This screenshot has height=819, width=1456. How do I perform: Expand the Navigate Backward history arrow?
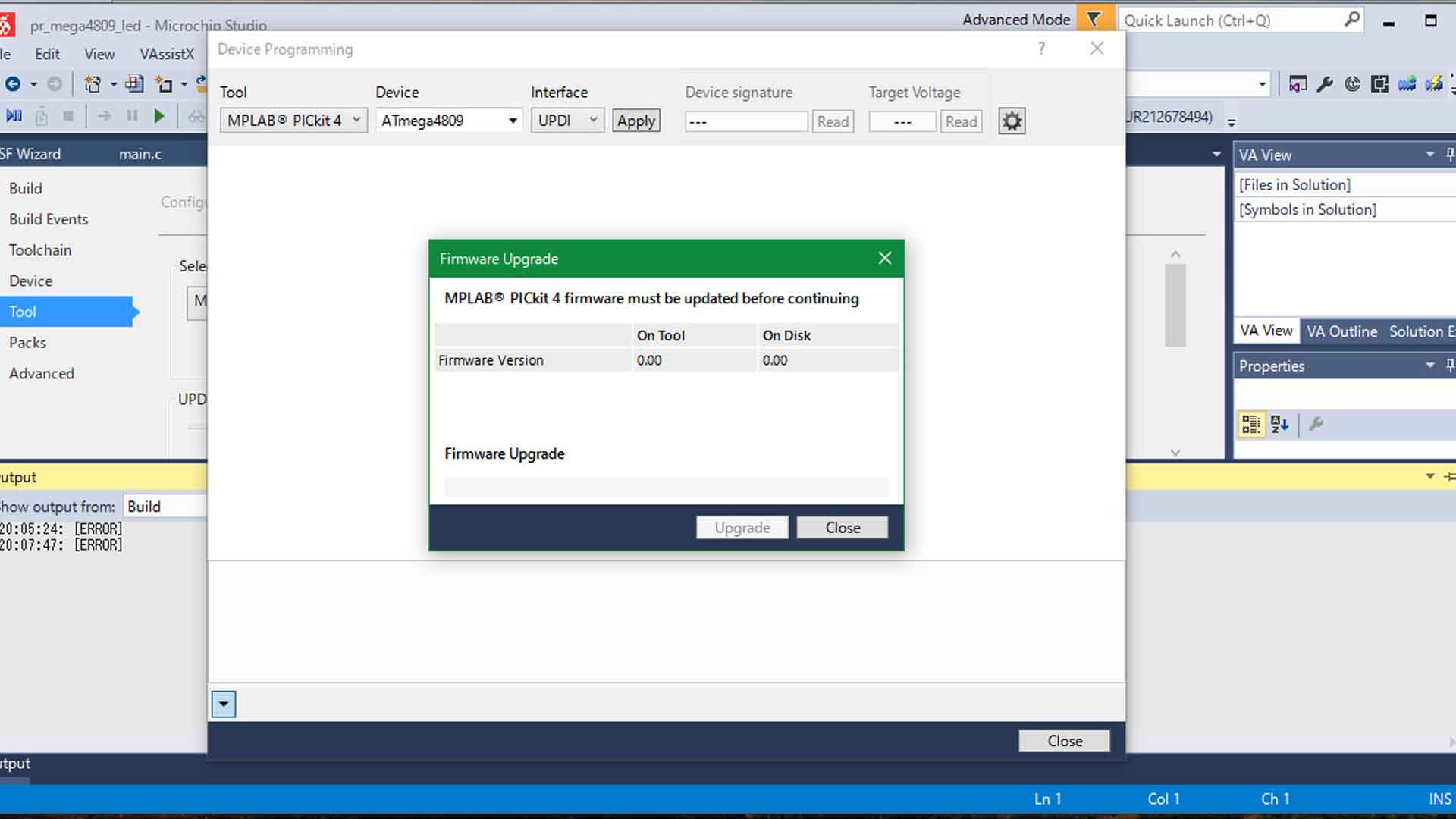pyautogui.click(x=33, y=84)
